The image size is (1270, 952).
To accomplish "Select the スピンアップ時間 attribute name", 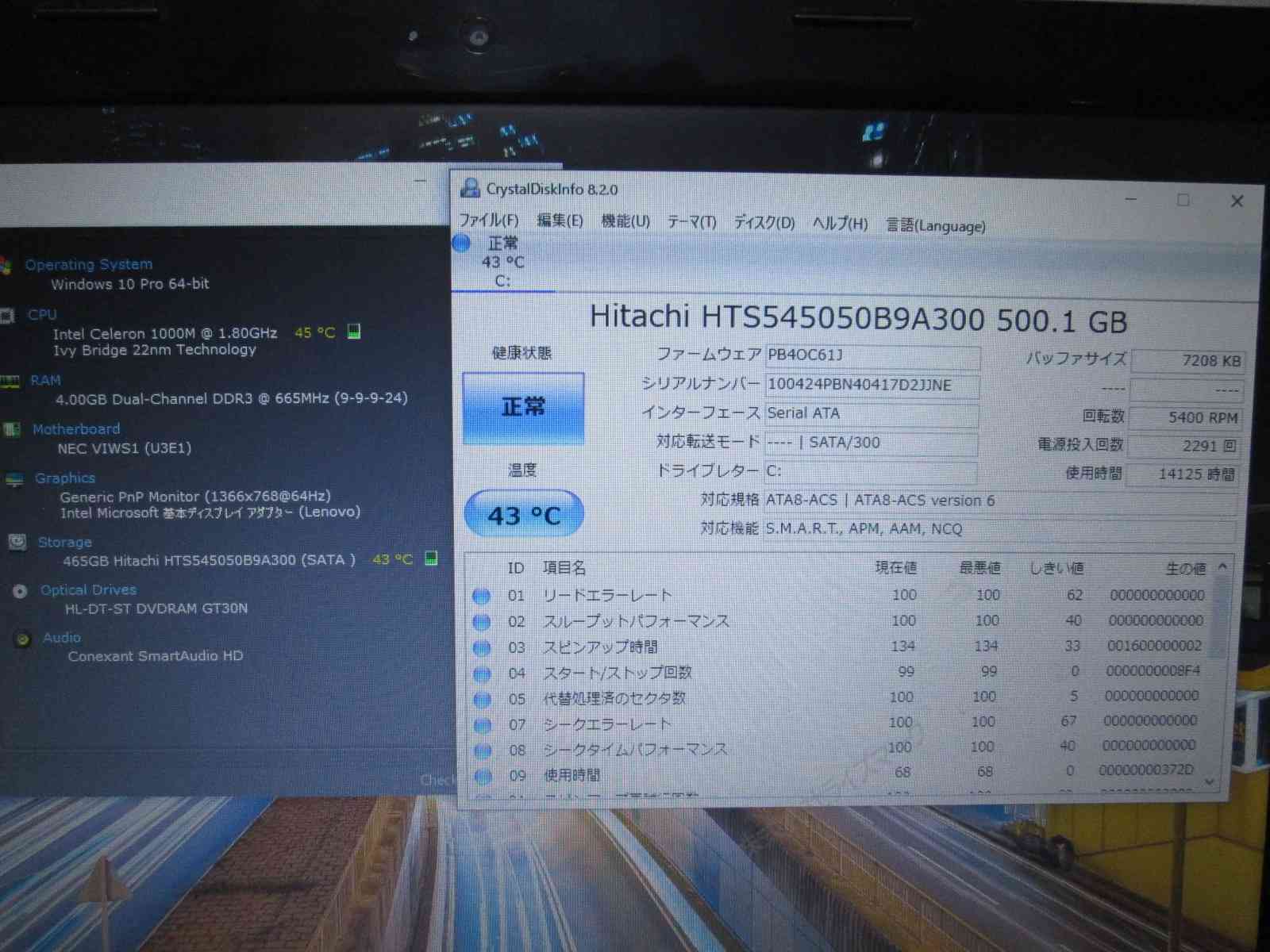I will point(600,647).
